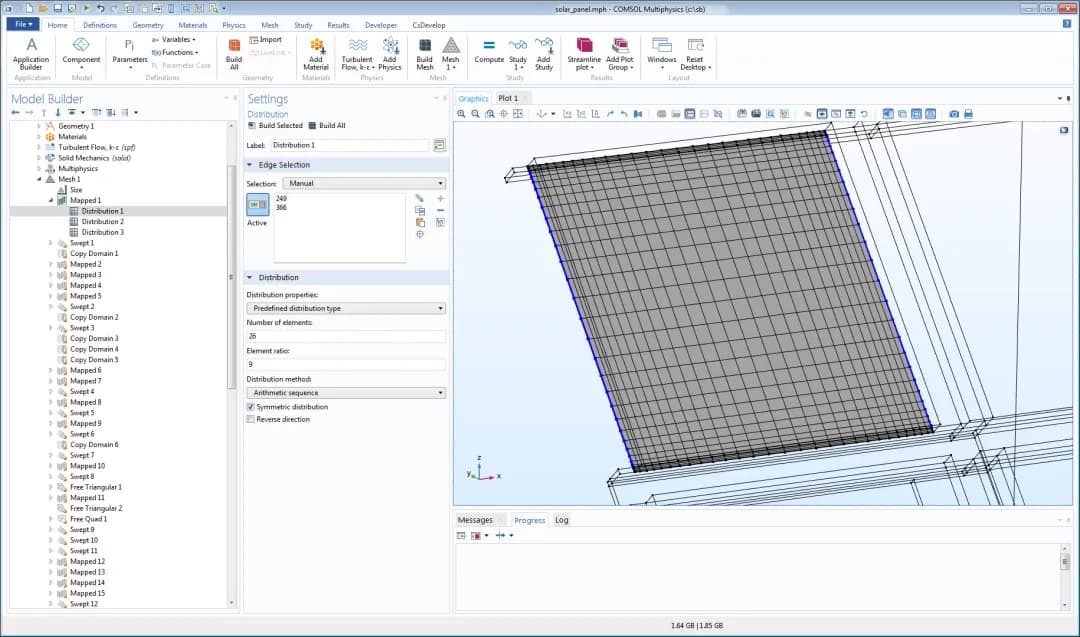
Task: Switch to the Results ribbon tab
Action: tap(338, 25)
